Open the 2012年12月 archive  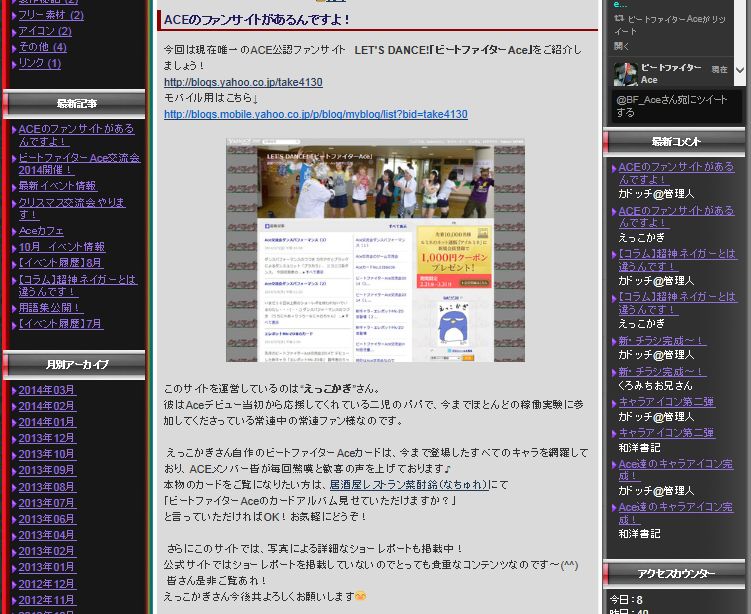47,584
